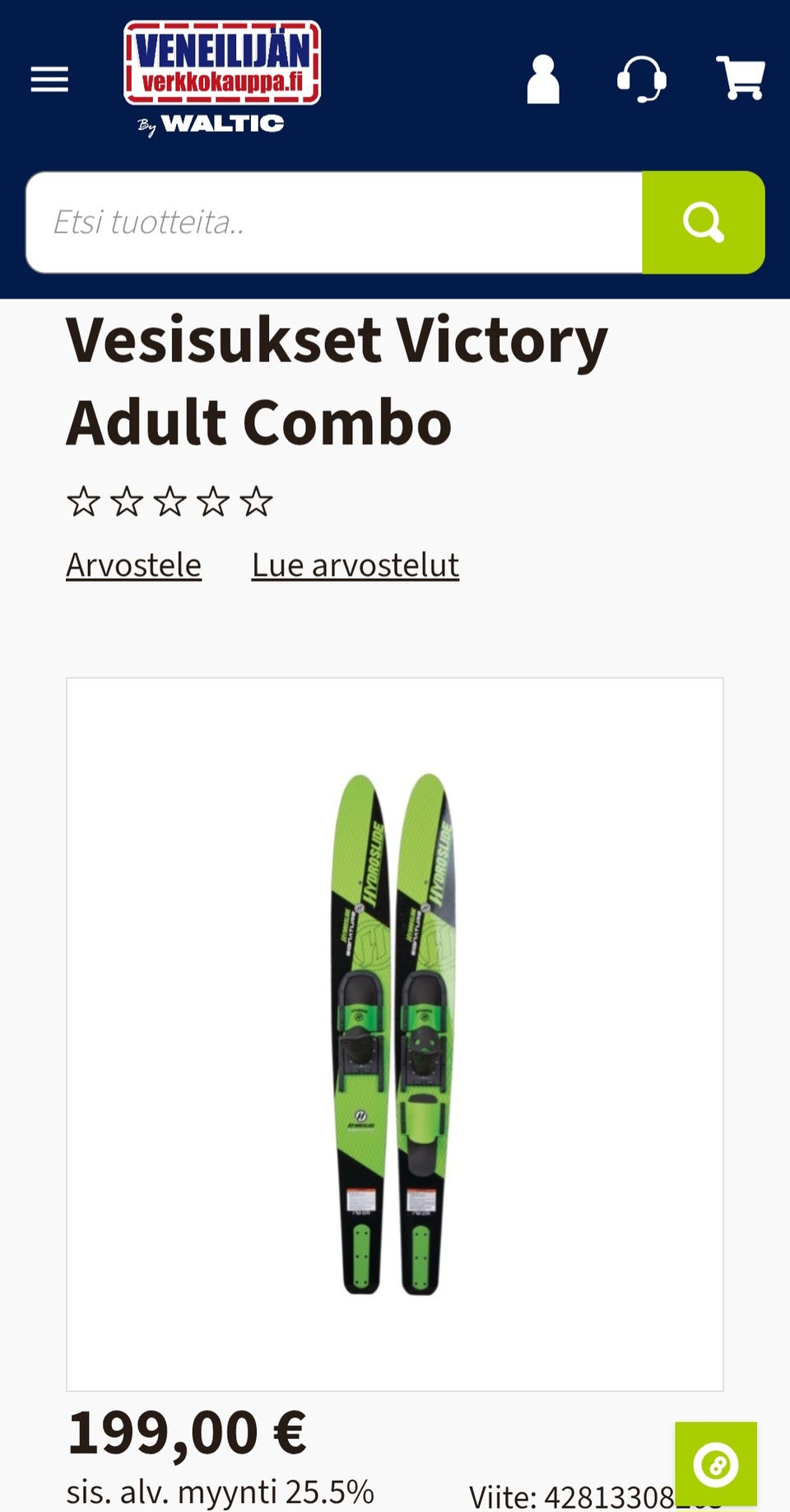Image resolution: width=790 pixels, height=1512 pixels.
Task: Select the second rating star
Action: pyautogui.click(x=127, y=500)
